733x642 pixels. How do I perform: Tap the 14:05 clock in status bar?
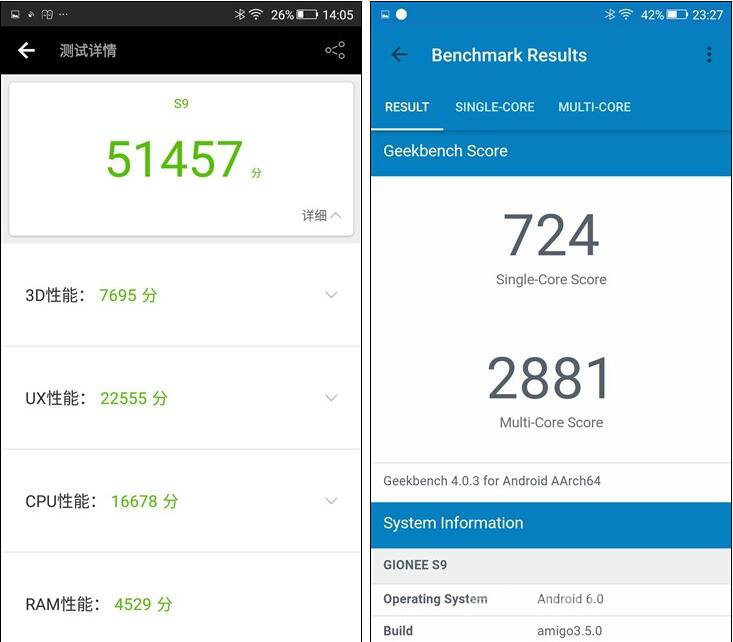(x=338, y=15)
